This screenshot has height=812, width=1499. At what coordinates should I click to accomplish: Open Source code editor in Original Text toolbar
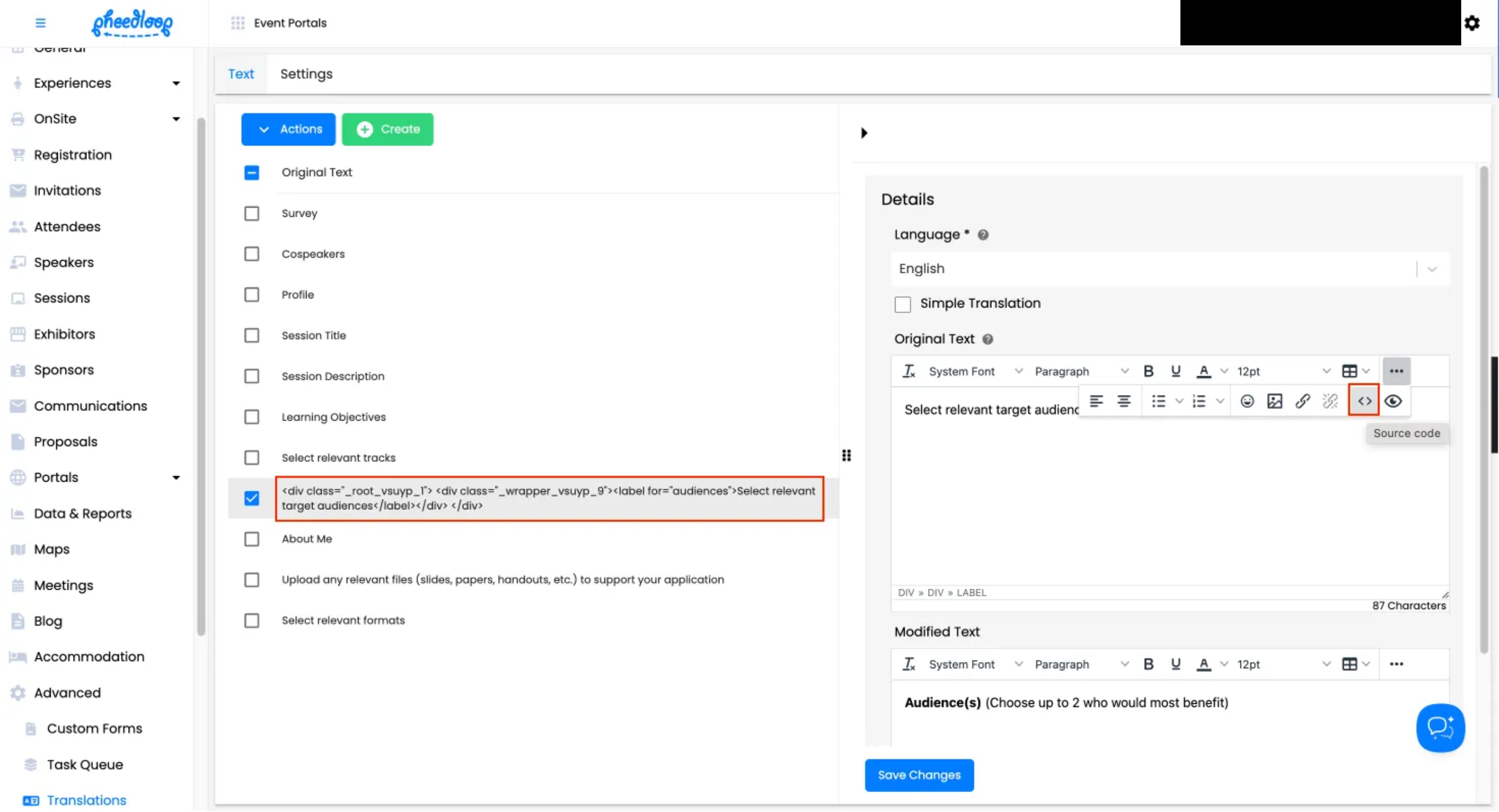pos(1364,401)
